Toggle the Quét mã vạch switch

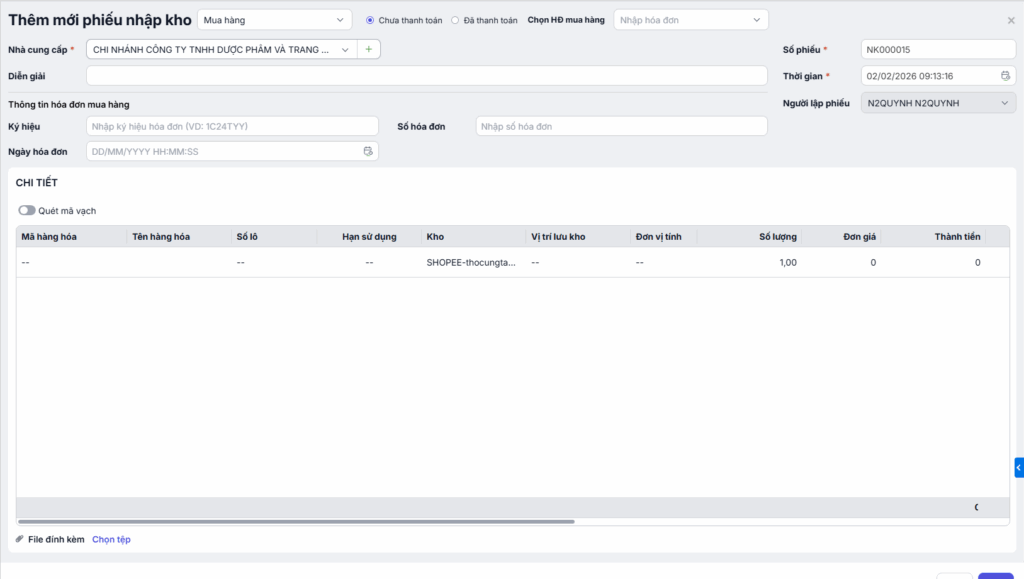27,211
